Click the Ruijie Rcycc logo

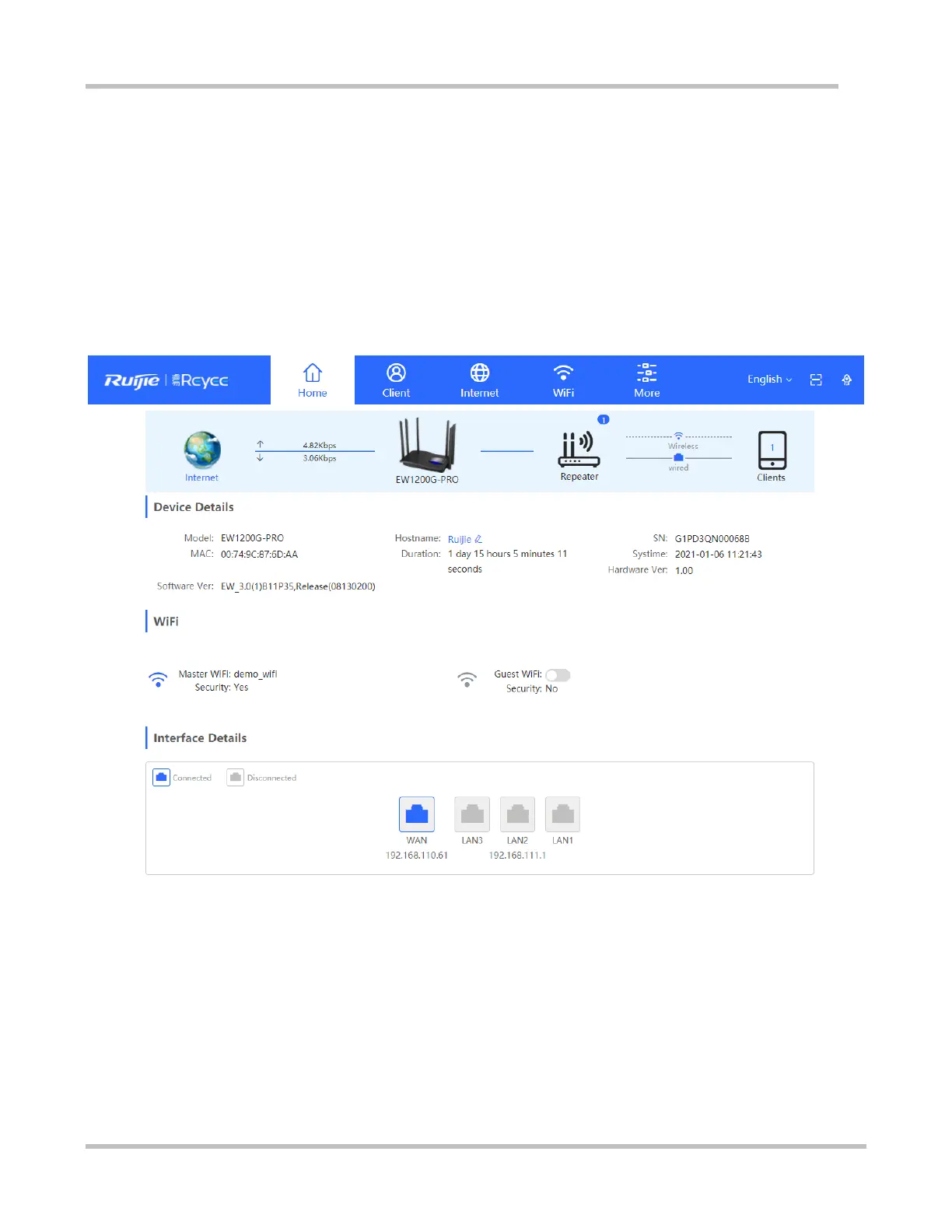[x=166, y=380]
